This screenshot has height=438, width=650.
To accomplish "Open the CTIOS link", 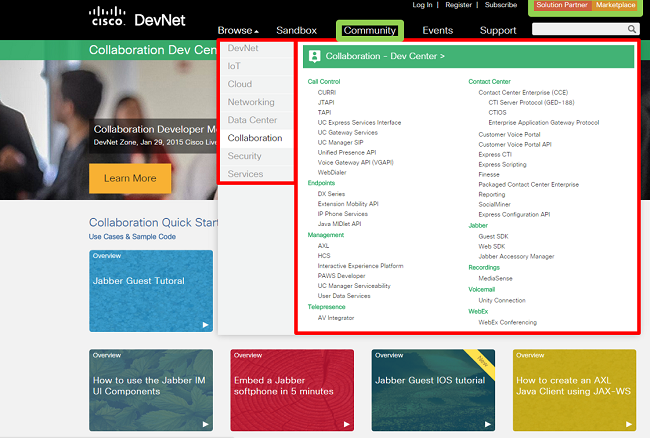I will tap(497, 113).
